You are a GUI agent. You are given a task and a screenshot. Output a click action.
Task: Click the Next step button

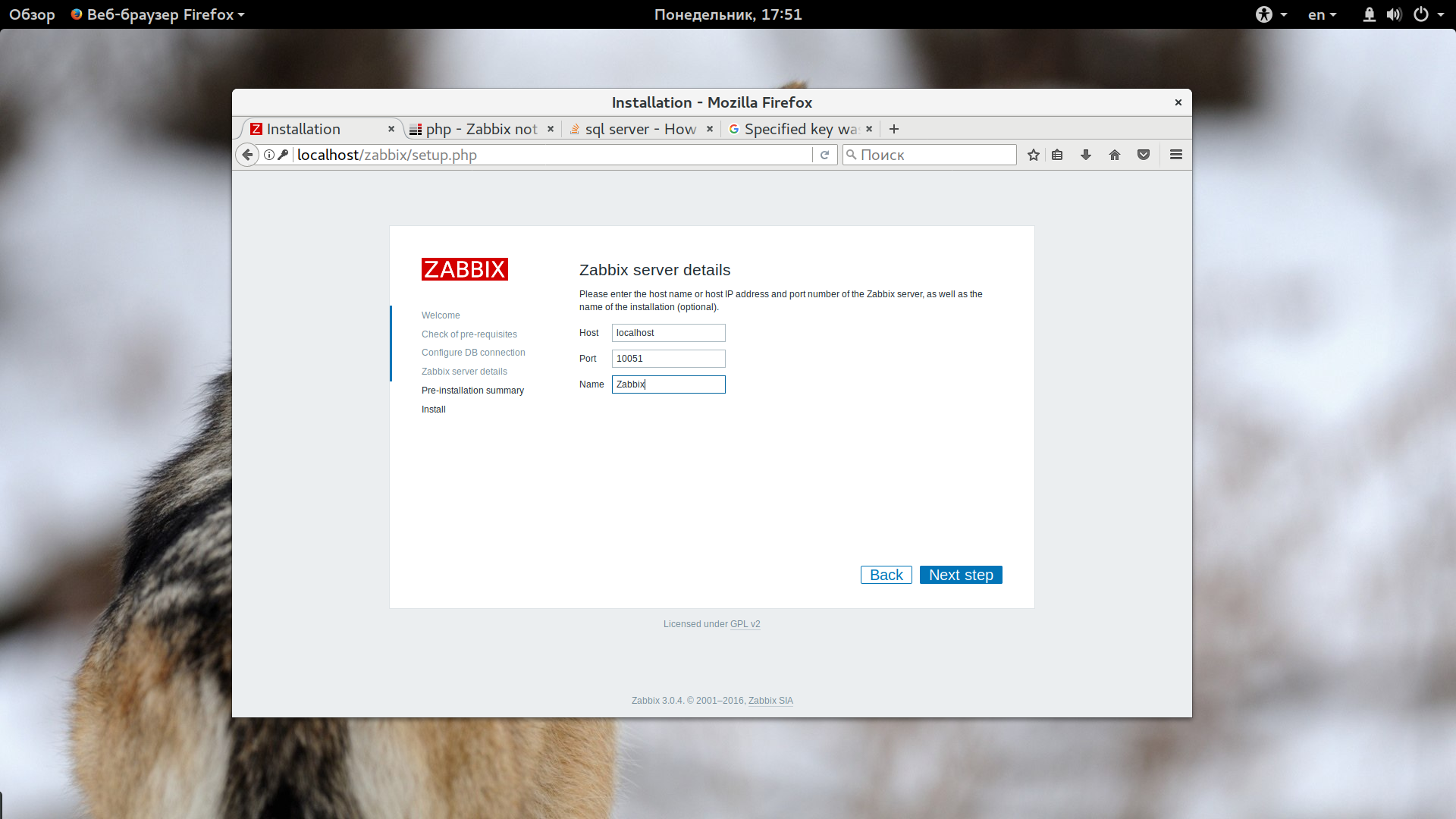click(961, 575)
